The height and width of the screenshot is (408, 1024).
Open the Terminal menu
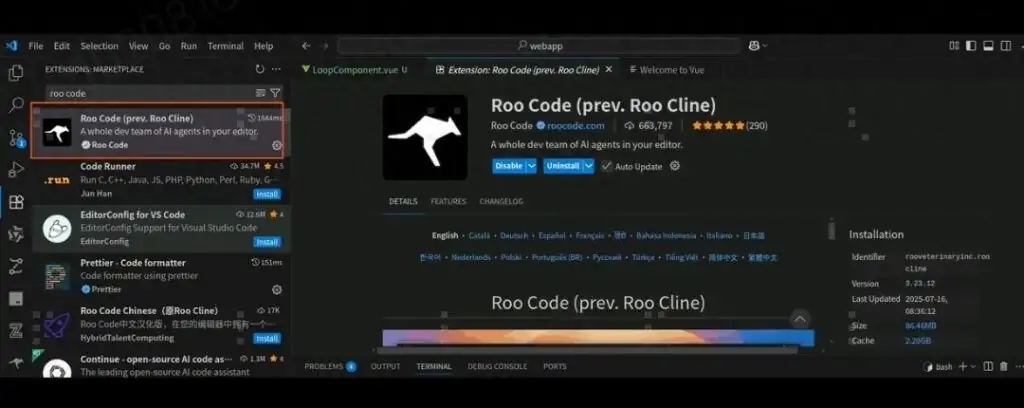[x=225, y=46]
